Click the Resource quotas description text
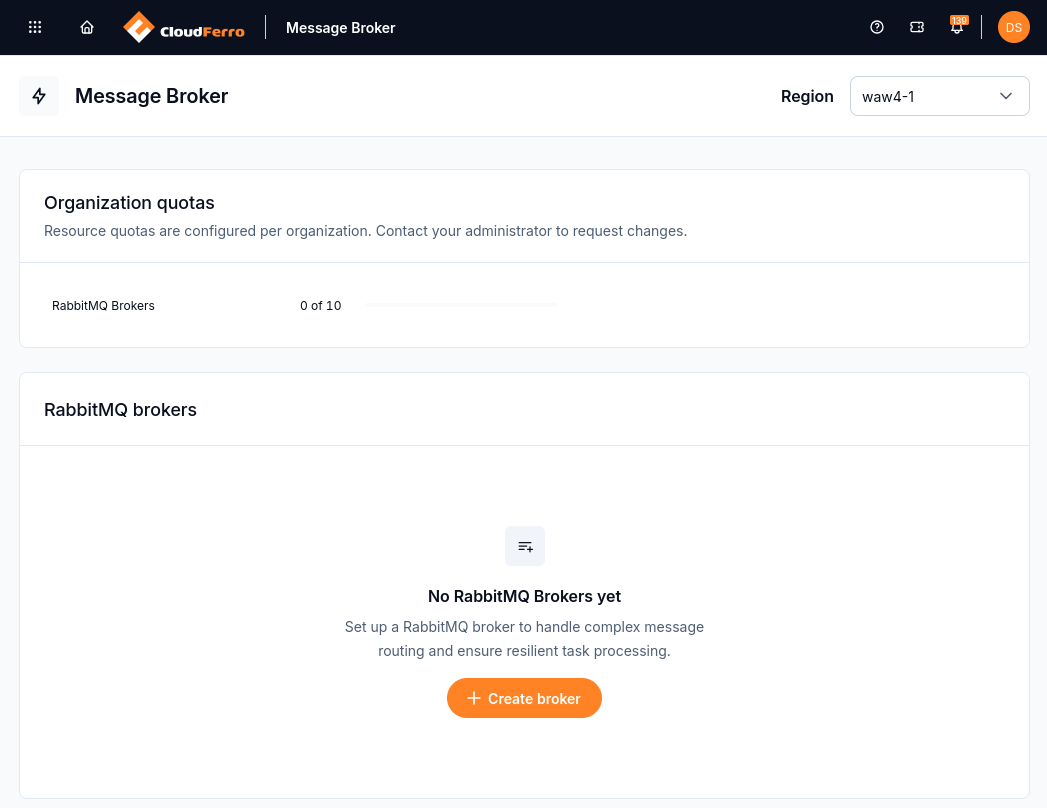Screen dimensions: 1047x808 pyautogui.click(x=365, y=231)
